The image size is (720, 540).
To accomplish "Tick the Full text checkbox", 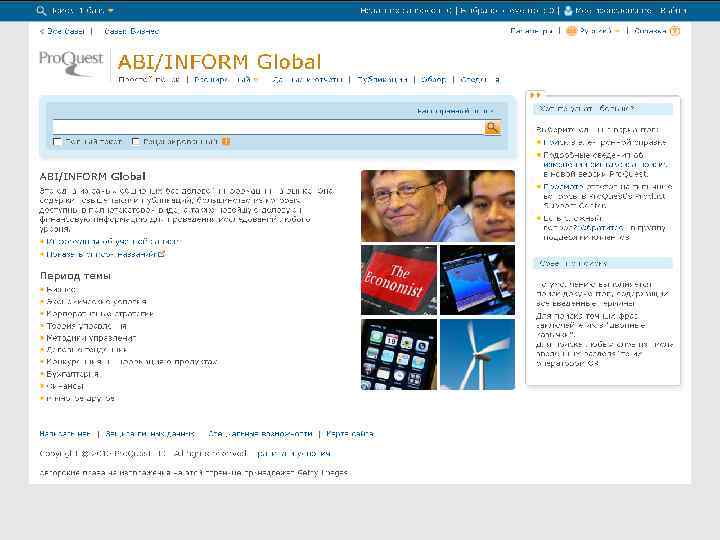I will tap(57, 141).
